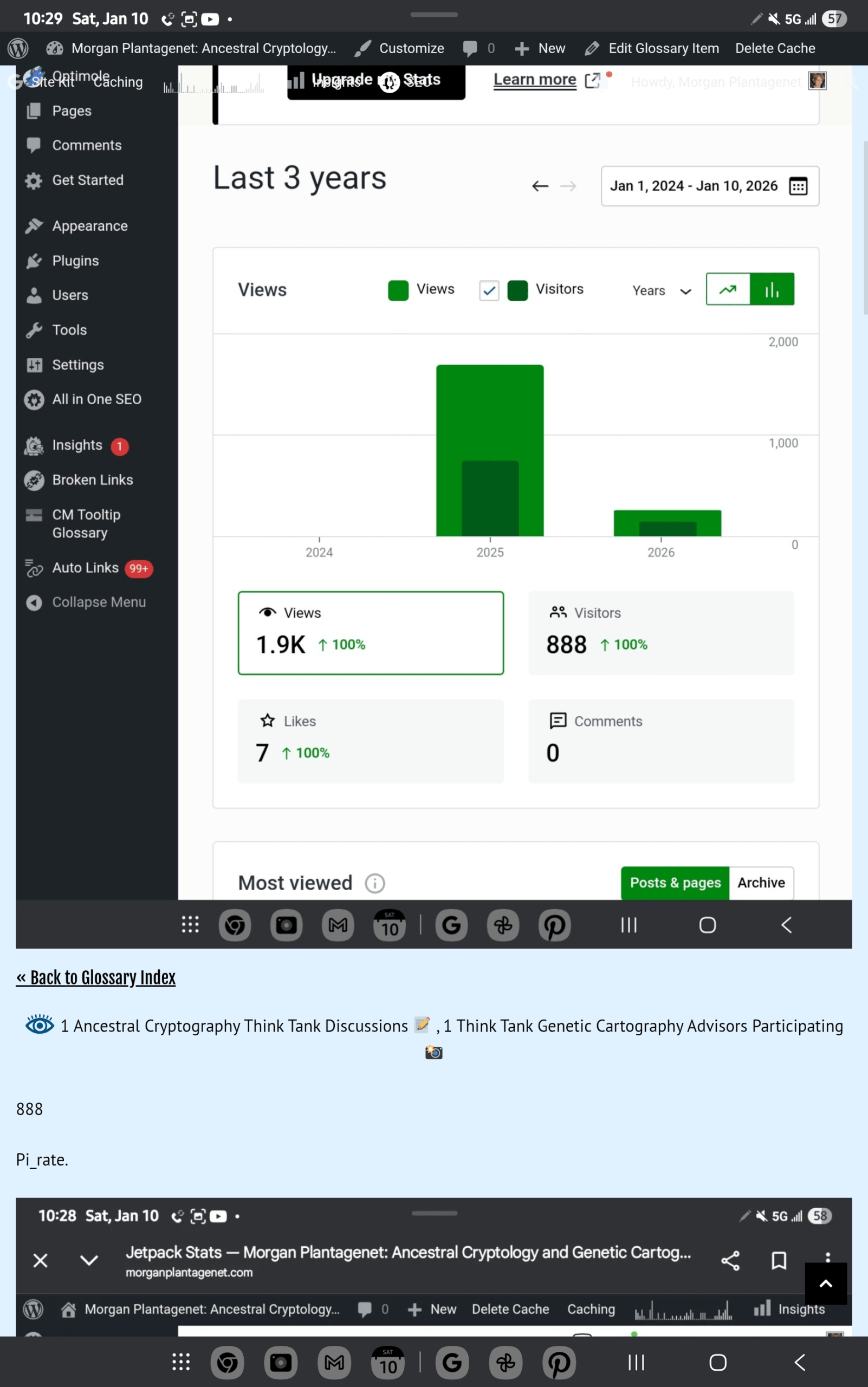
Task: Select the Archive toggle option
Action: 761,883
